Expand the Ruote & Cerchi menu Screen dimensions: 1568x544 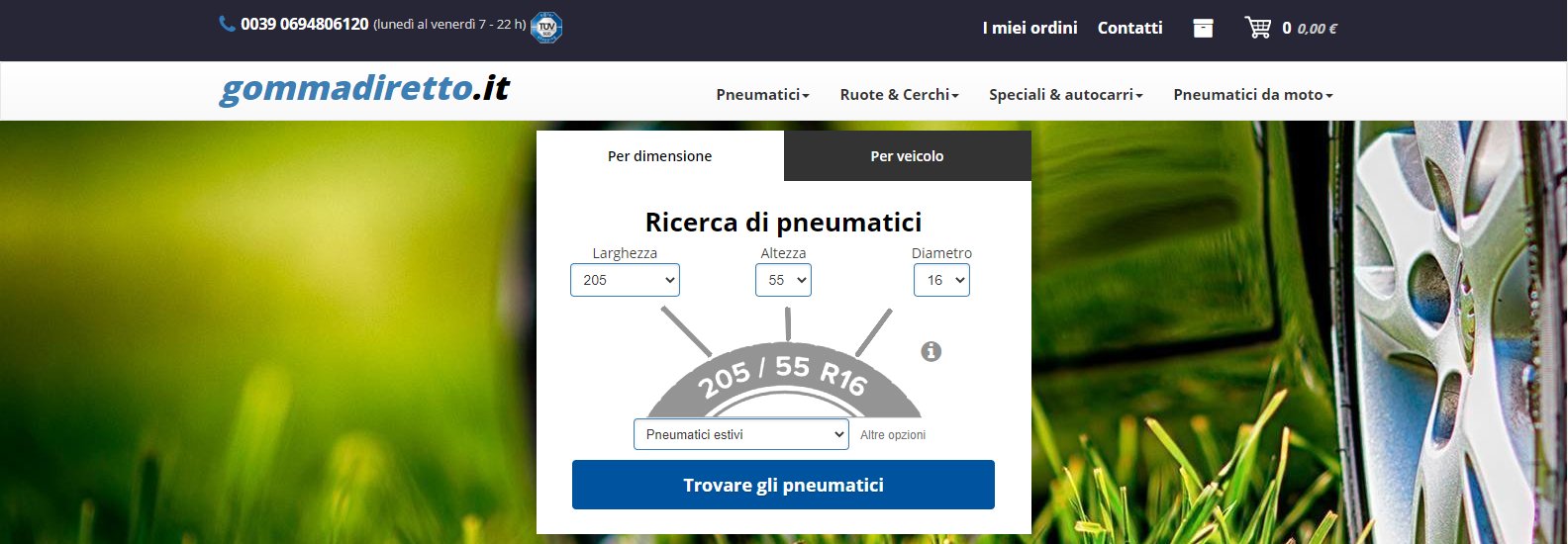coord(899,95)
